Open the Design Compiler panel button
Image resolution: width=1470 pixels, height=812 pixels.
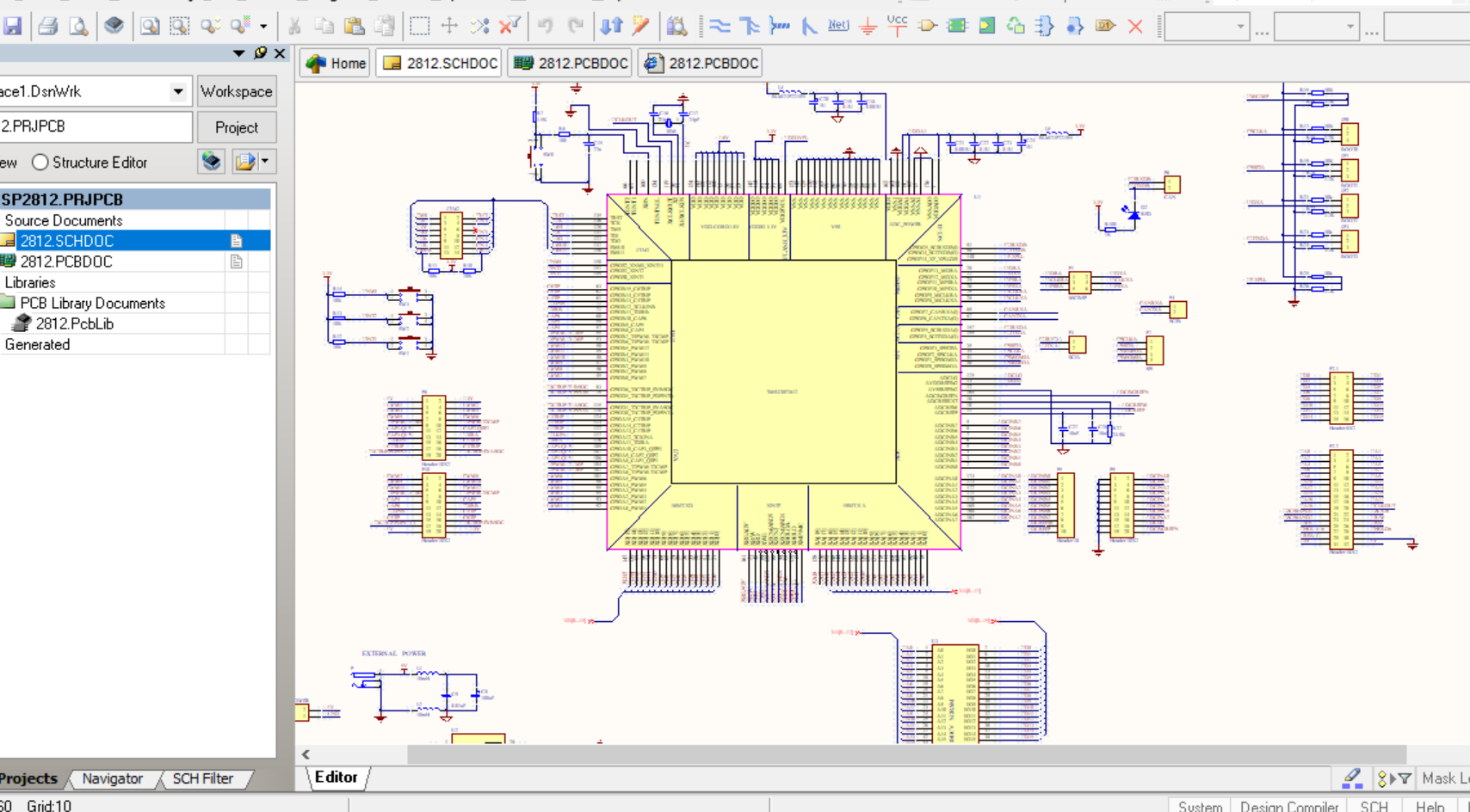1289,805
